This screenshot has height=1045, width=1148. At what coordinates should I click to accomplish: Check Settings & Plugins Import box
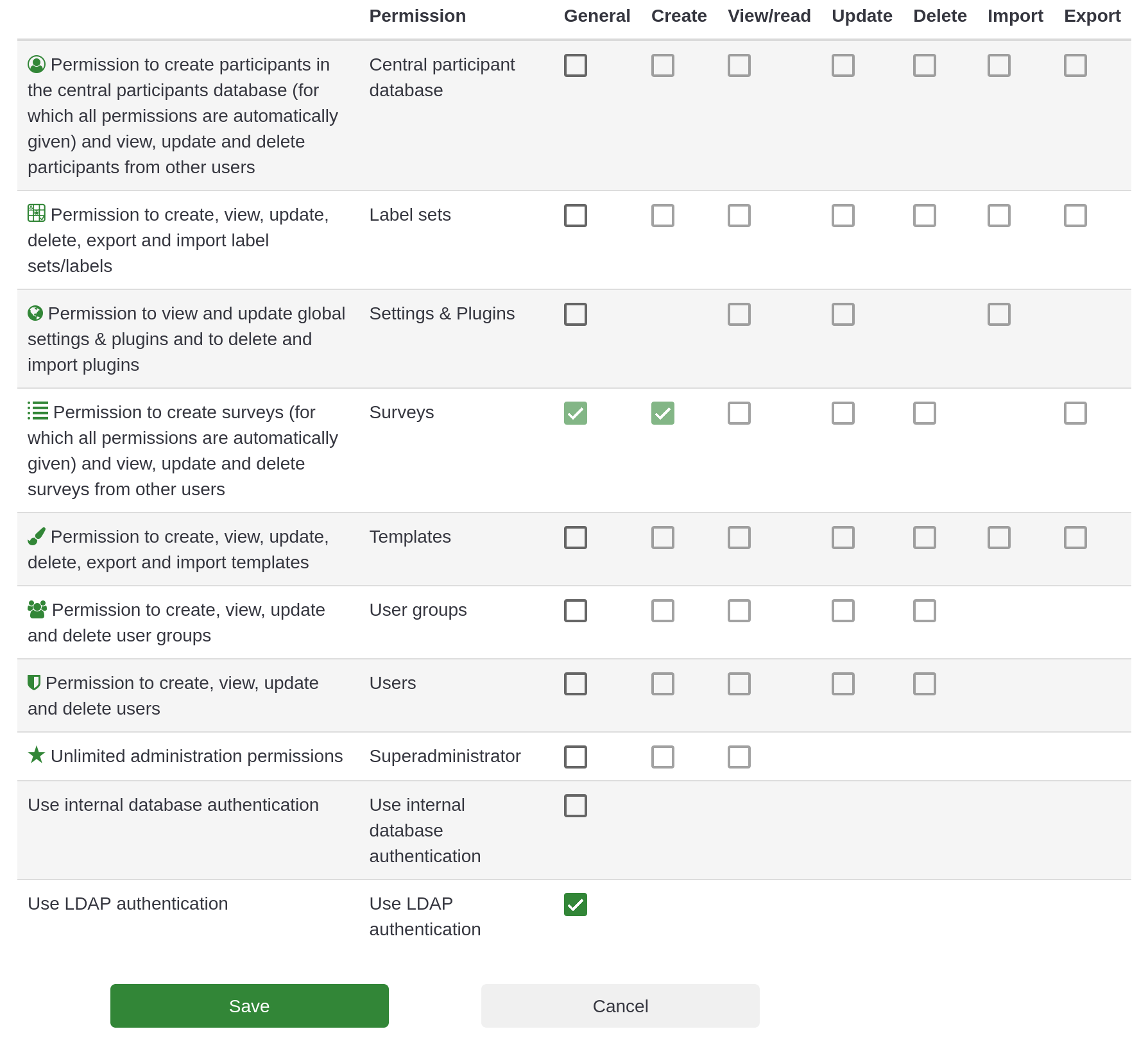[x=999, y=314]
